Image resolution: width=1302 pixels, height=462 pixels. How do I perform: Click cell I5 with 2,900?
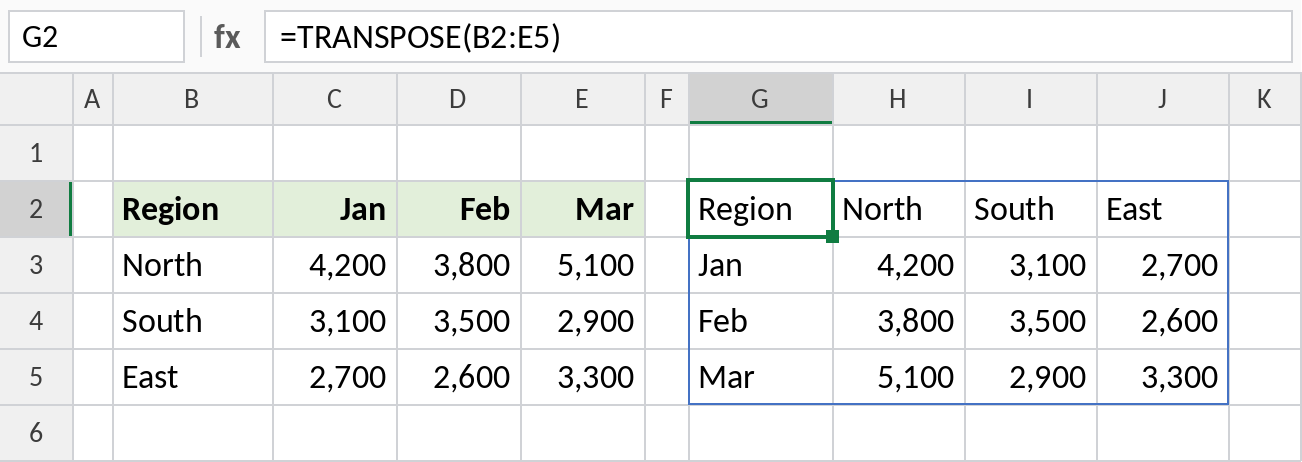click(1031, 377)
